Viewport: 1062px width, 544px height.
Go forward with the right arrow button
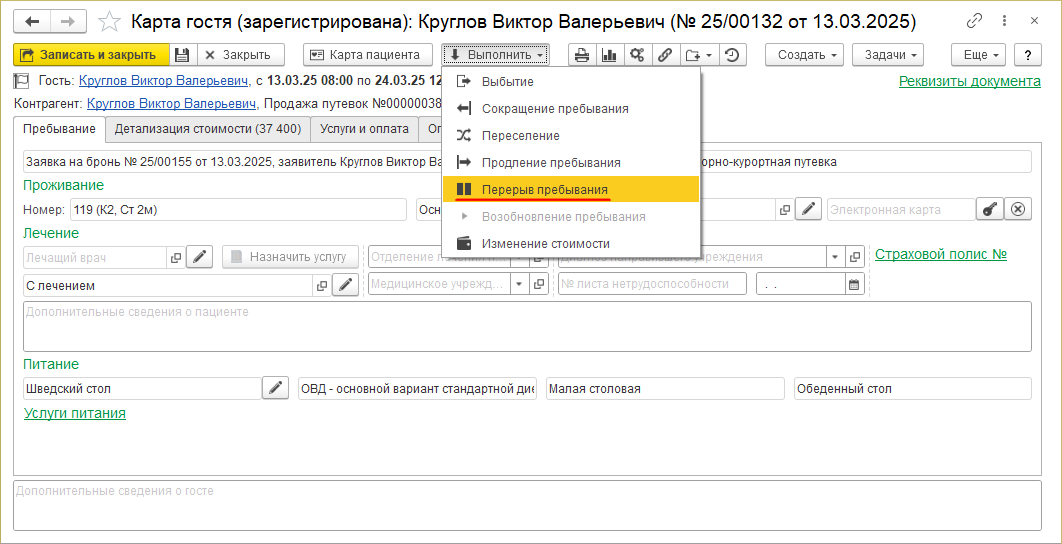[x=67, y=22]
